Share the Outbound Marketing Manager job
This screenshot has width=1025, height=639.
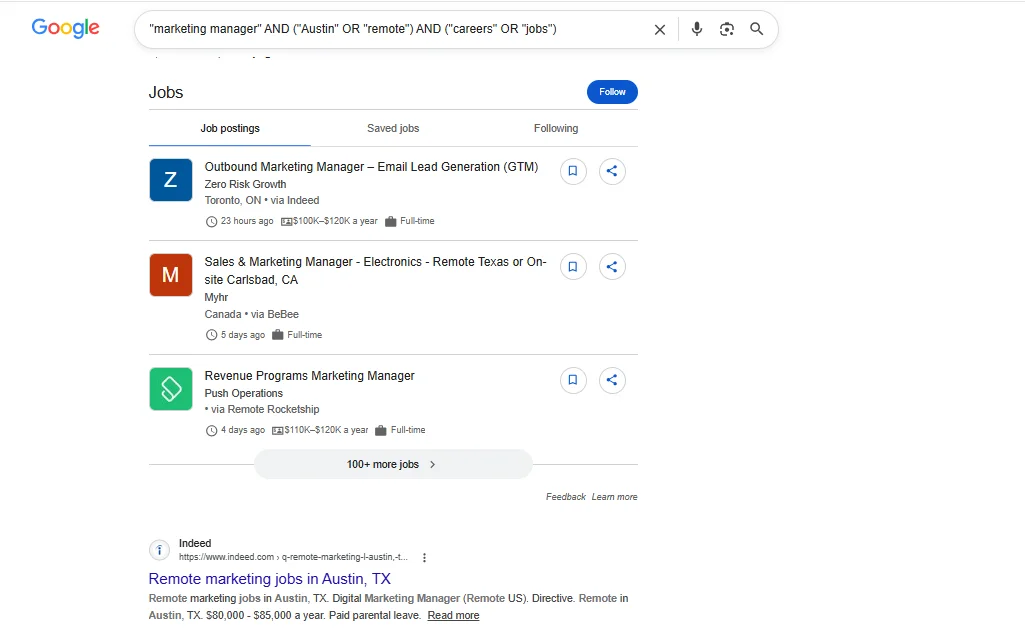tap(612, 171)
